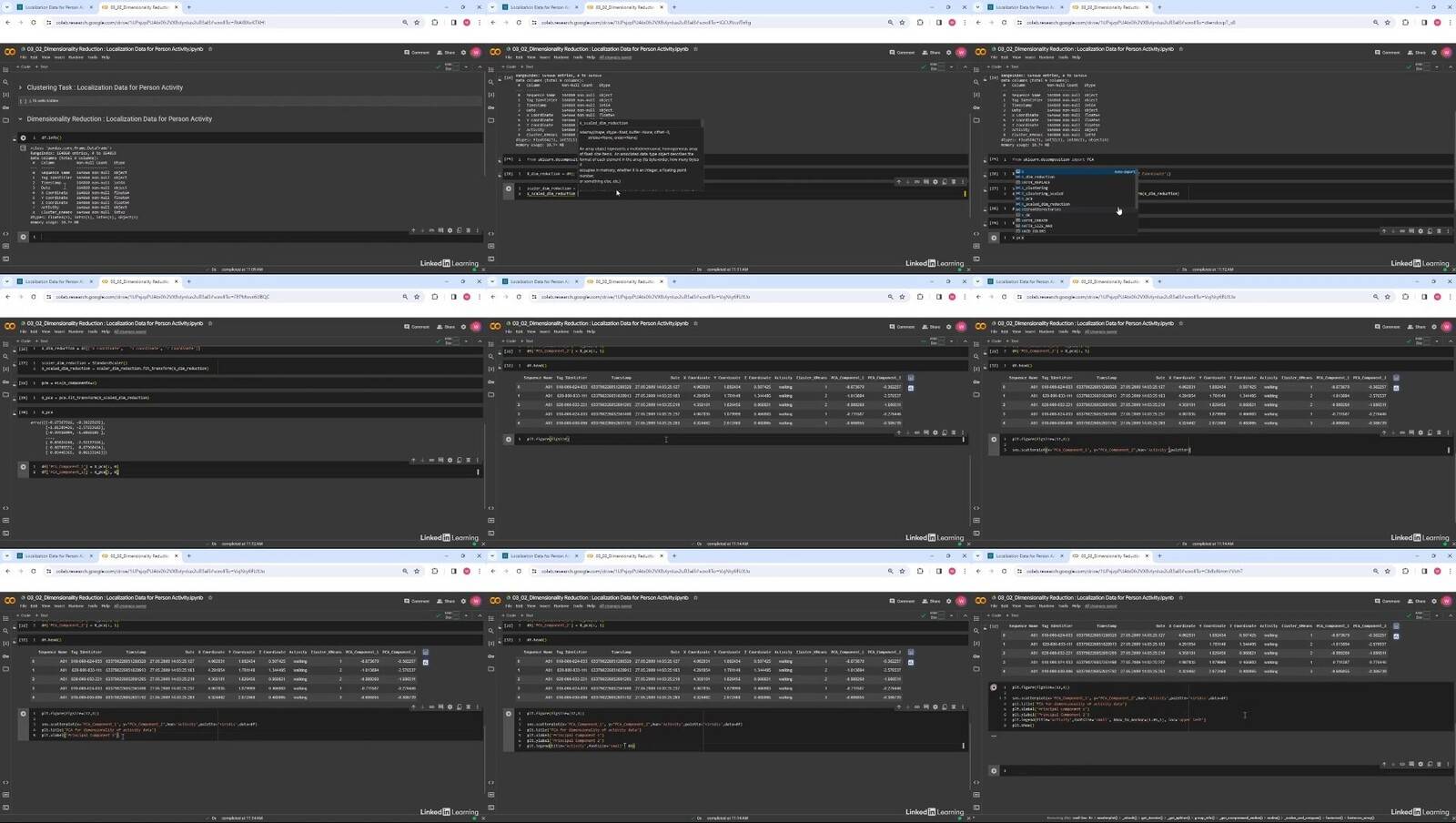Viewport: 1456px width, 823px height.
Task: Open extensions puzzle icon in top-middle browser
Action: (920, 23)
